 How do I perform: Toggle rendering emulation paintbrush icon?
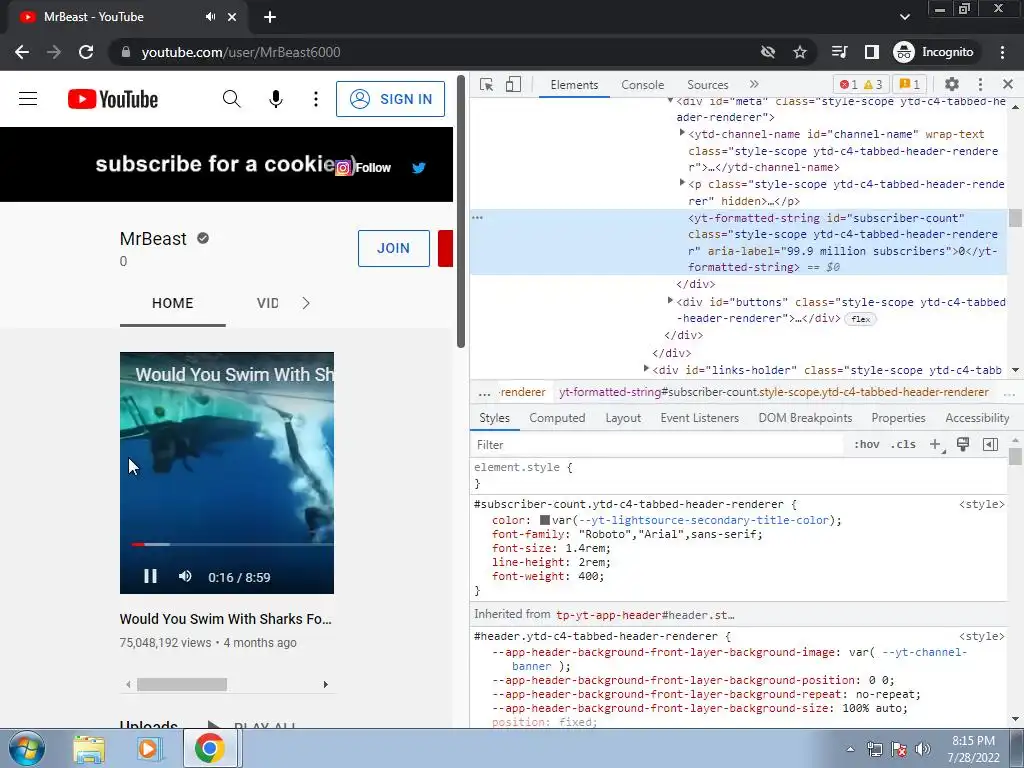click(x=963, y=444)
